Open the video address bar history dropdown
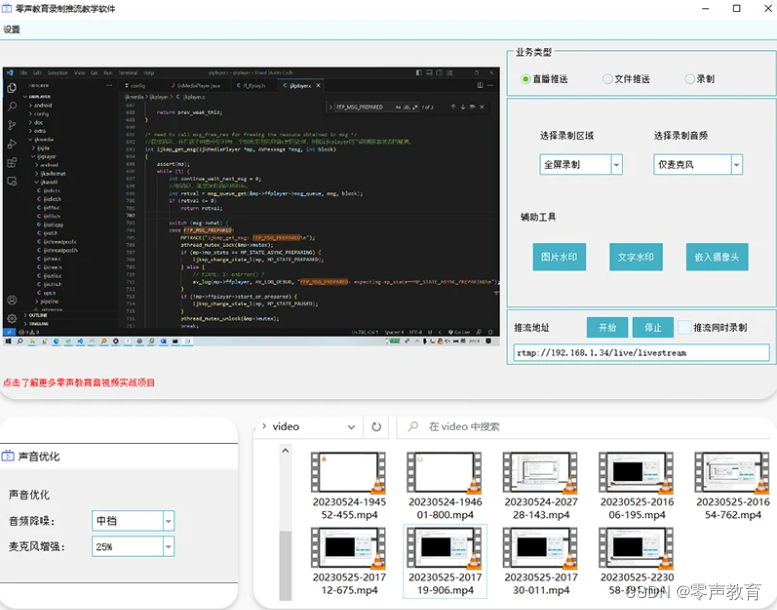The image size is (777, 610). (351, 427)
